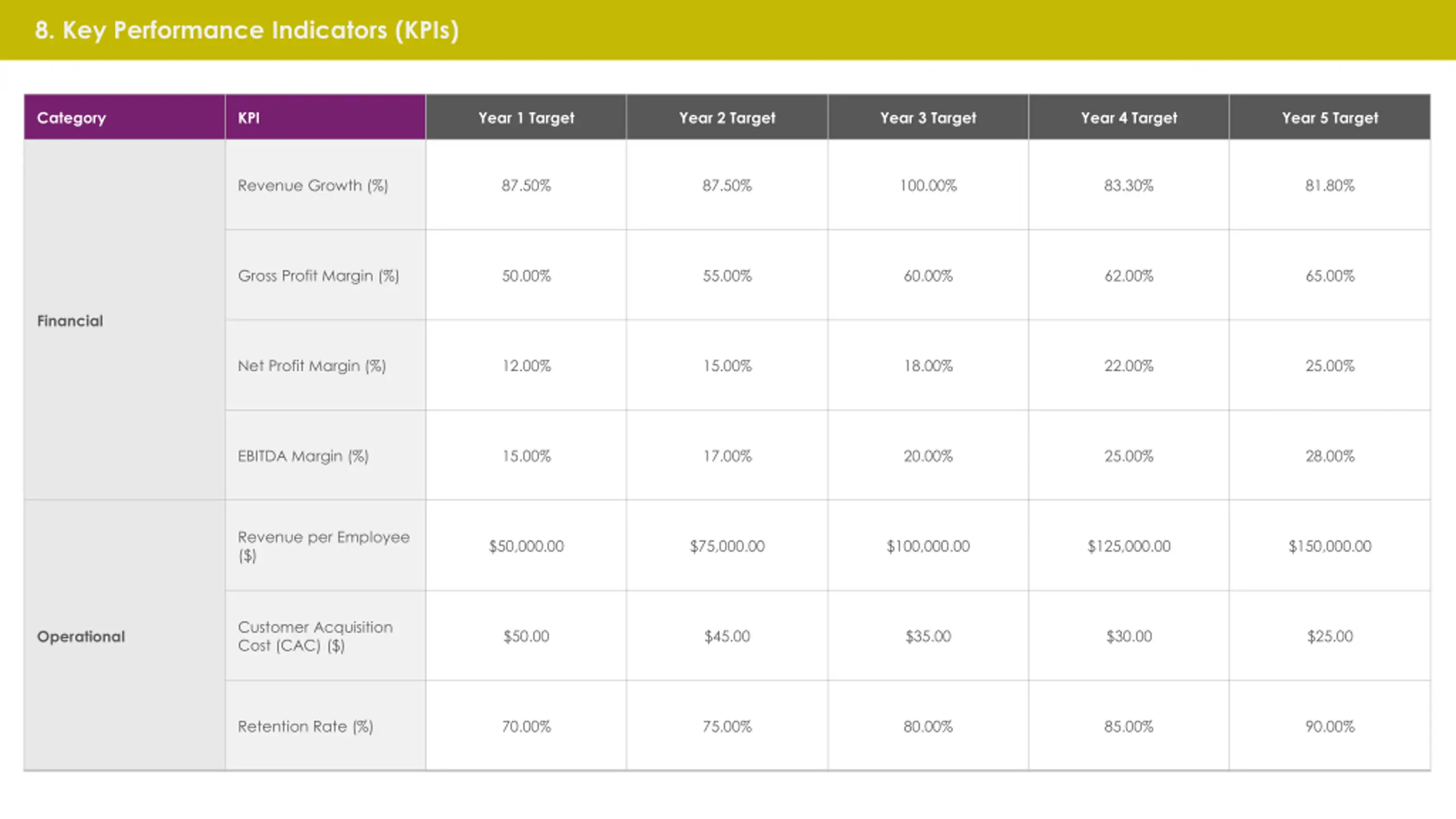Click the Gross Profit Margin (%) label
Screen dimensions: 1456x819
point(318,276)
